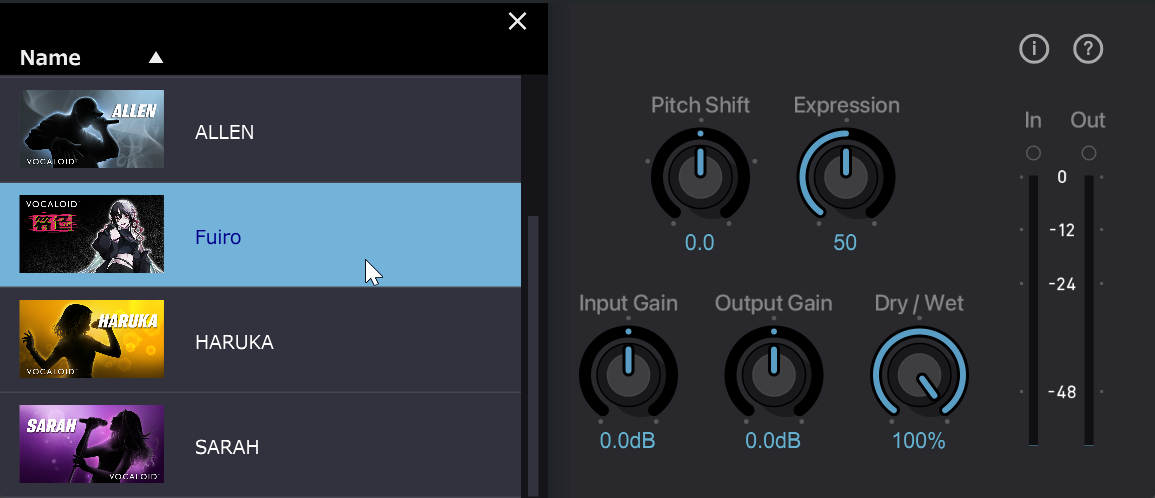
Task: Edit the Expression value 50
Action: tap(845, 242)
